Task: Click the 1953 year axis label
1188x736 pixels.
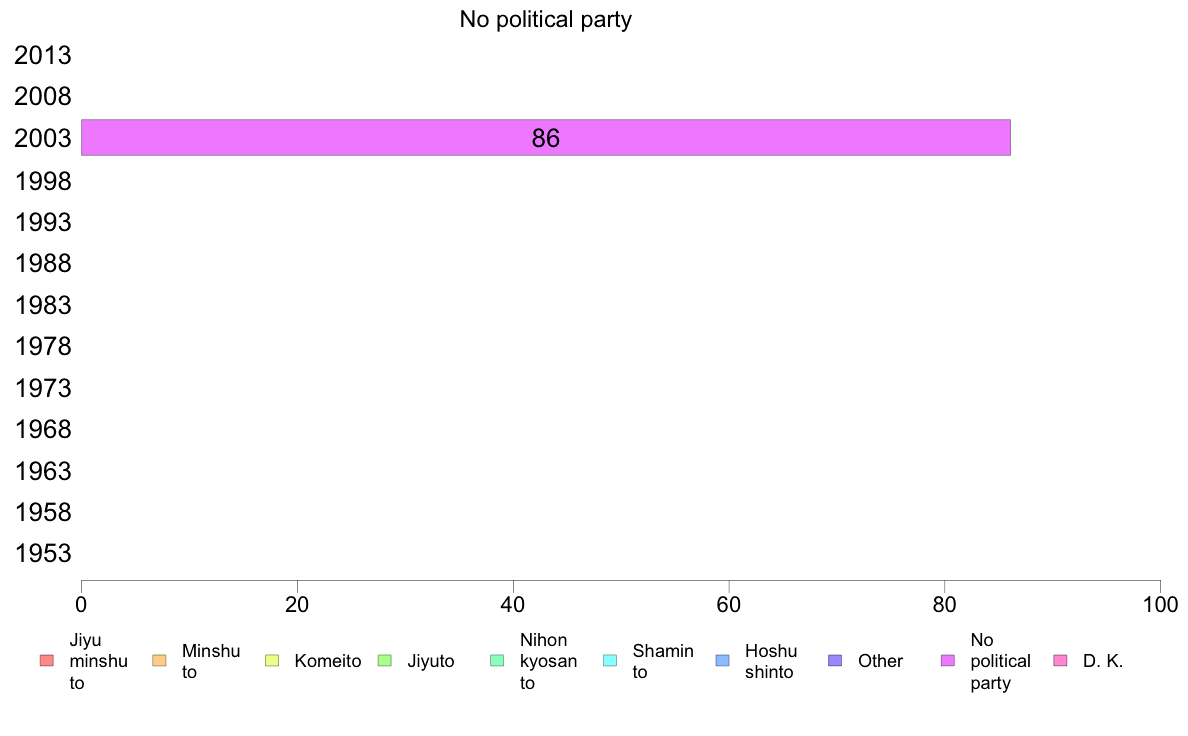Action: (43, 553)
